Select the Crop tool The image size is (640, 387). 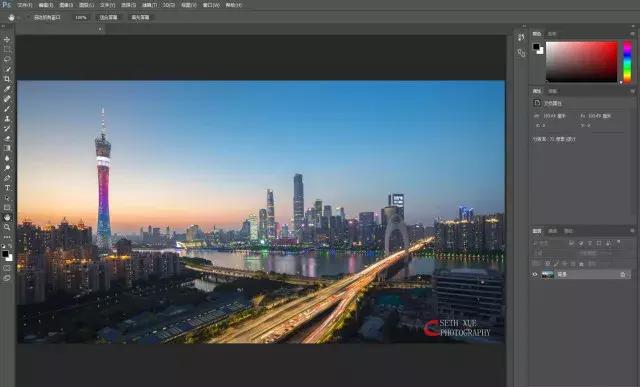click(7, 79)
